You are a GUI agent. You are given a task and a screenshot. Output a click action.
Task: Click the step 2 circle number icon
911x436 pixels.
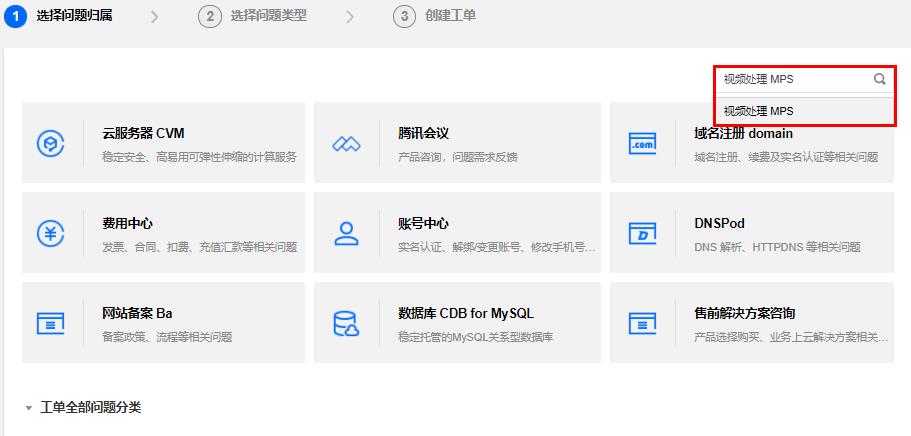coord(210,16)
